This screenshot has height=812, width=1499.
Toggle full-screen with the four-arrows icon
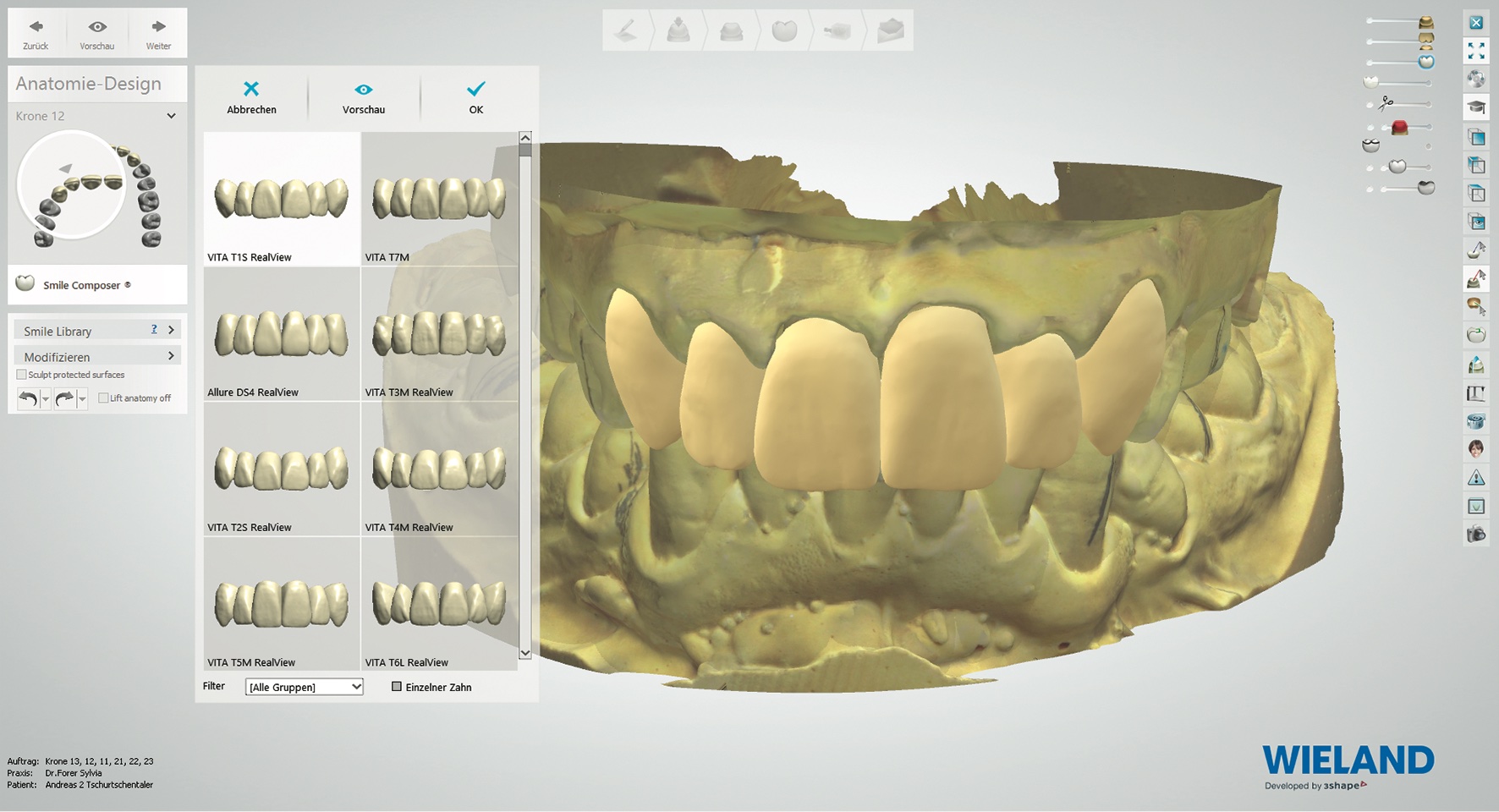click(x=1476, y=52)
